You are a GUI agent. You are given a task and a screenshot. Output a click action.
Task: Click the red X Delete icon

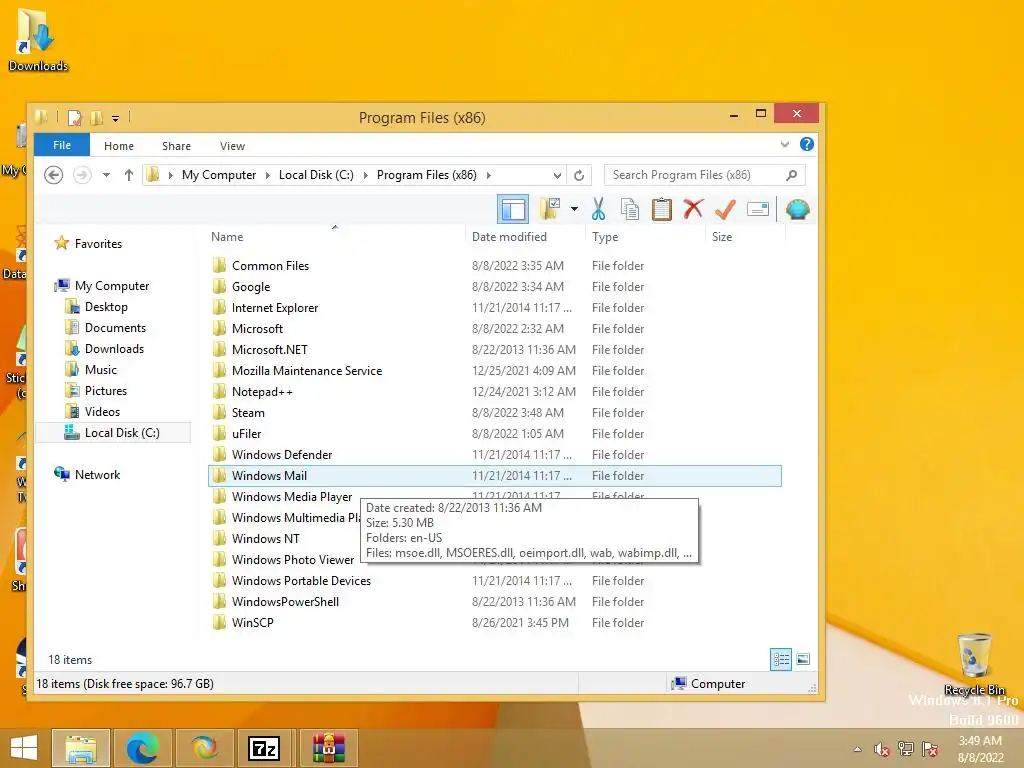click(694, 210)
